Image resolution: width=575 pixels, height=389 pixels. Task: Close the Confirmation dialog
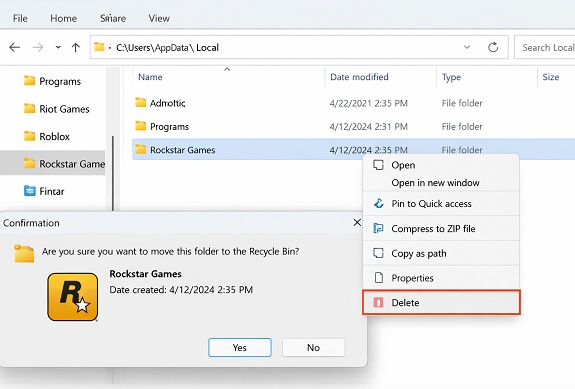point(357,223)
